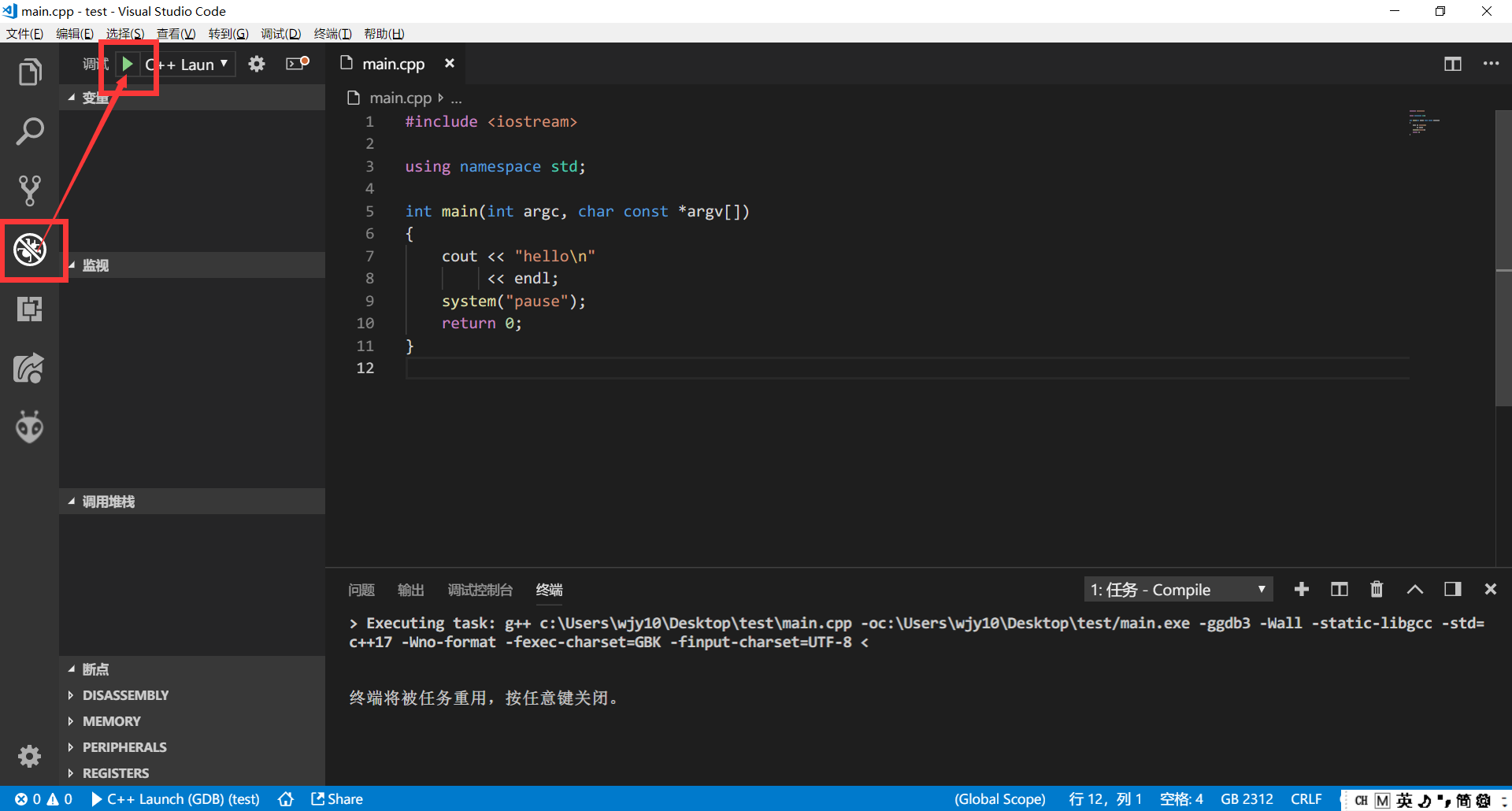This screenshot has height=811, width=1512.
Task: Open the Source Control view
Action: tap(29, 191)
